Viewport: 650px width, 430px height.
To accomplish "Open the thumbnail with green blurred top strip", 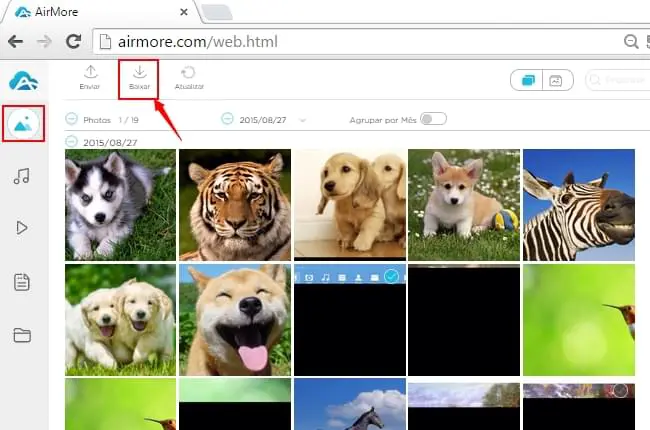I will click(235, 404).
